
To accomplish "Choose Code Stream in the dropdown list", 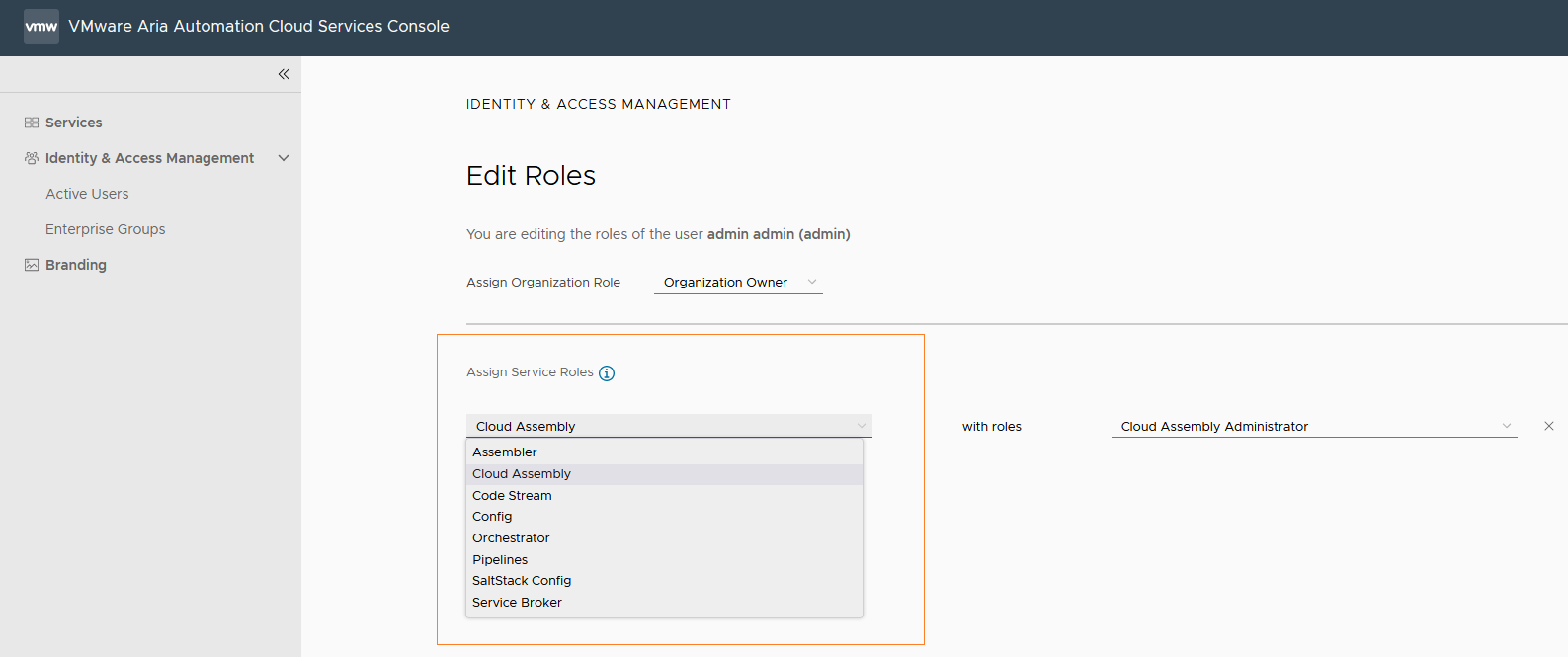I will (512, 496).
